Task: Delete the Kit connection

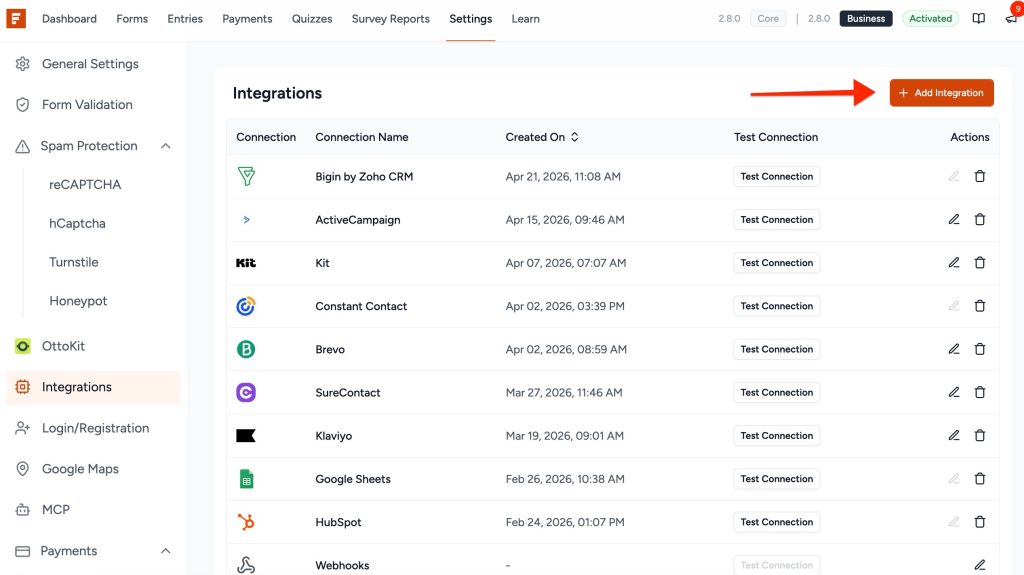Action: [x=980, y=263]
